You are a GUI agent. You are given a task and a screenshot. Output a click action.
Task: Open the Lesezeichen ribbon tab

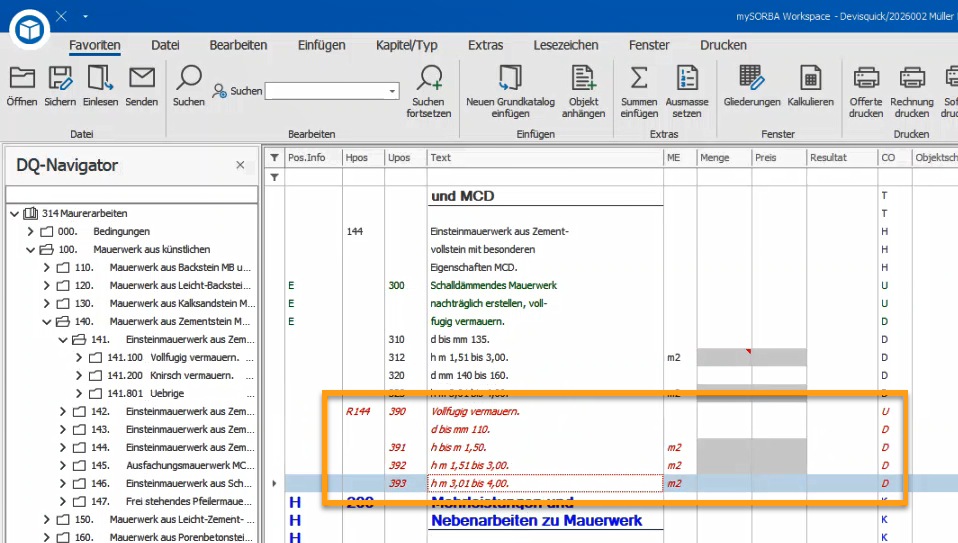click(x=566, y=45)
